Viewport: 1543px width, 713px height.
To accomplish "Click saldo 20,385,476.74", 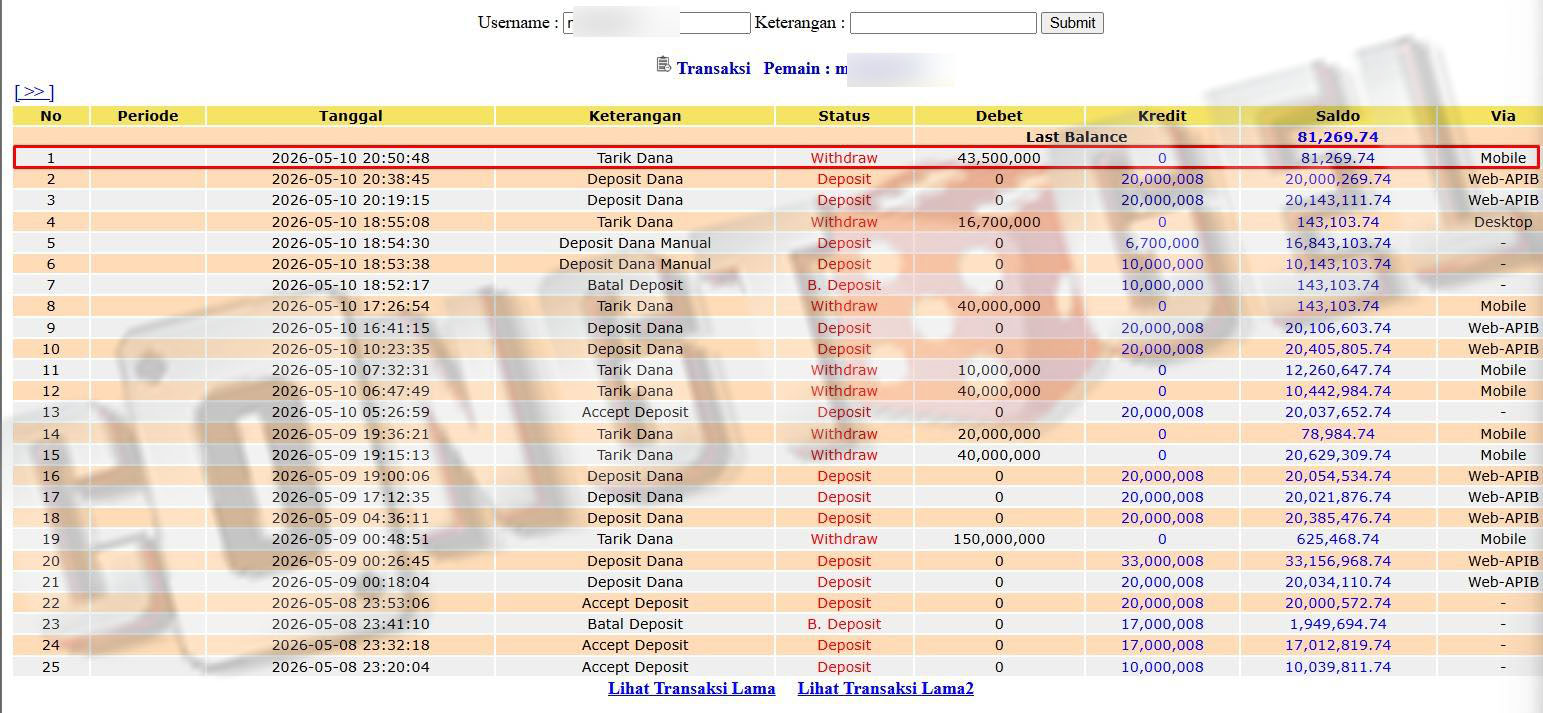I will pyautogui.click(x=1338, y=518).
